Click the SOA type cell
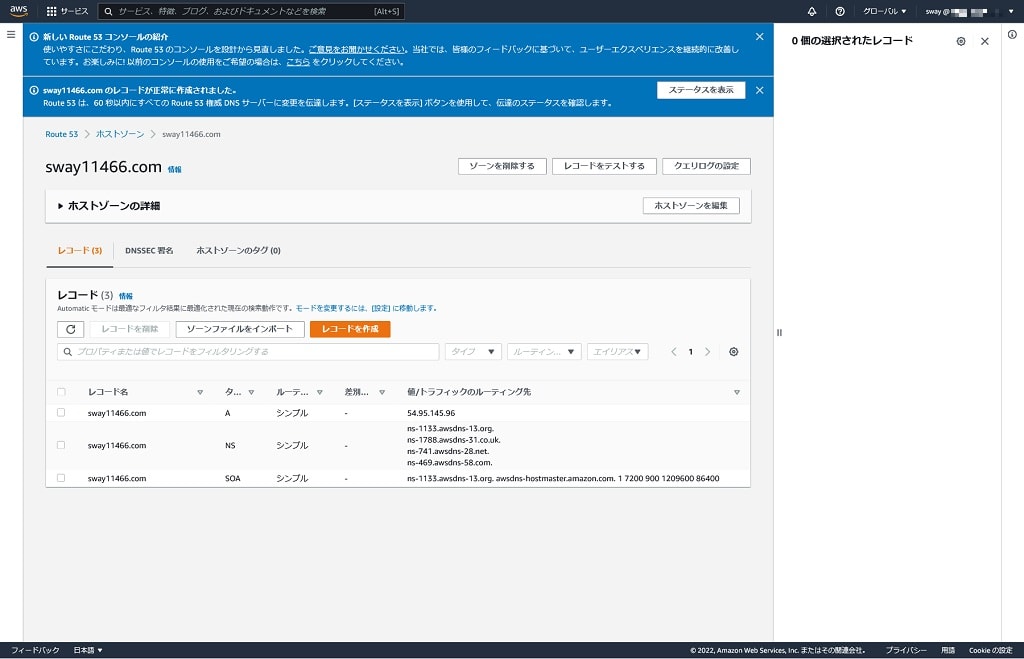1024x659 pixels. coord(232,478)
